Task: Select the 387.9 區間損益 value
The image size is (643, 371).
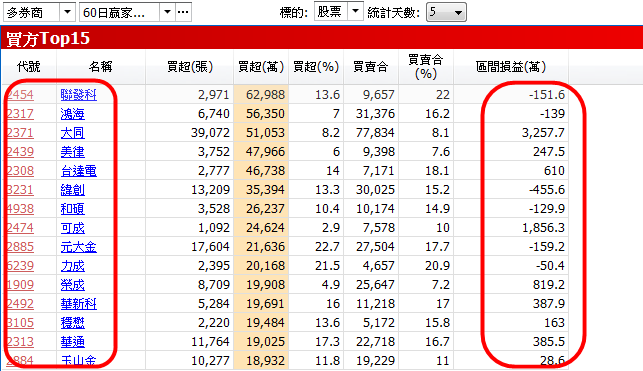Action: point(549,304)
